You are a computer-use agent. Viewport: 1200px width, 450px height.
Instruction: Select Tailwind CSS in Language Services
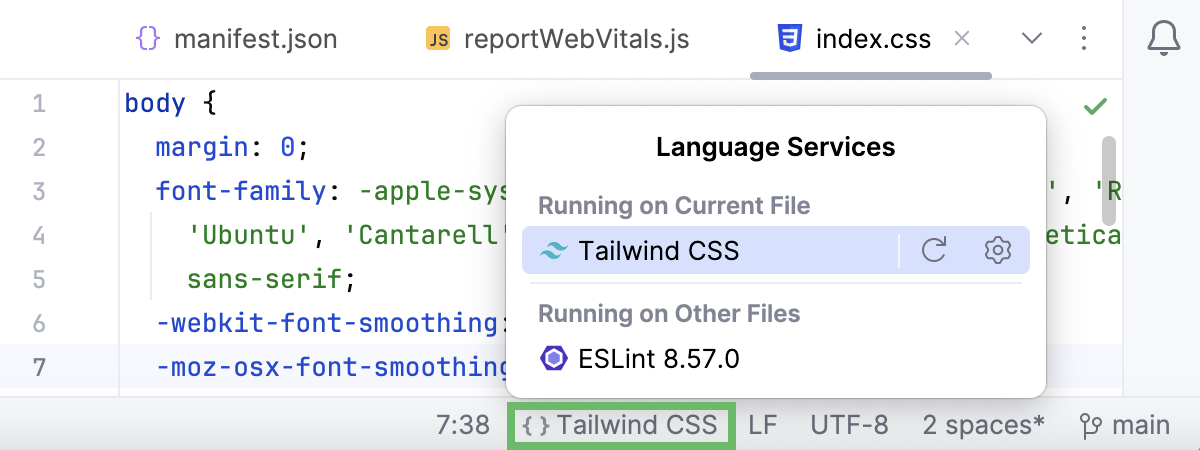click(x=776, y=250)
